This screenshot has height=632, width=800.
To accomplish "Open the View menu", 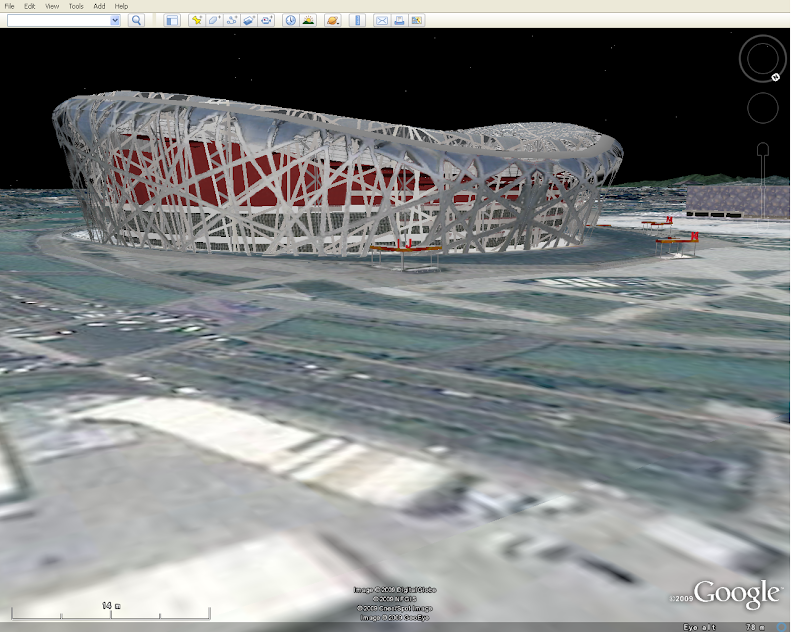I will pyautogui.click(x=52, y=6).
